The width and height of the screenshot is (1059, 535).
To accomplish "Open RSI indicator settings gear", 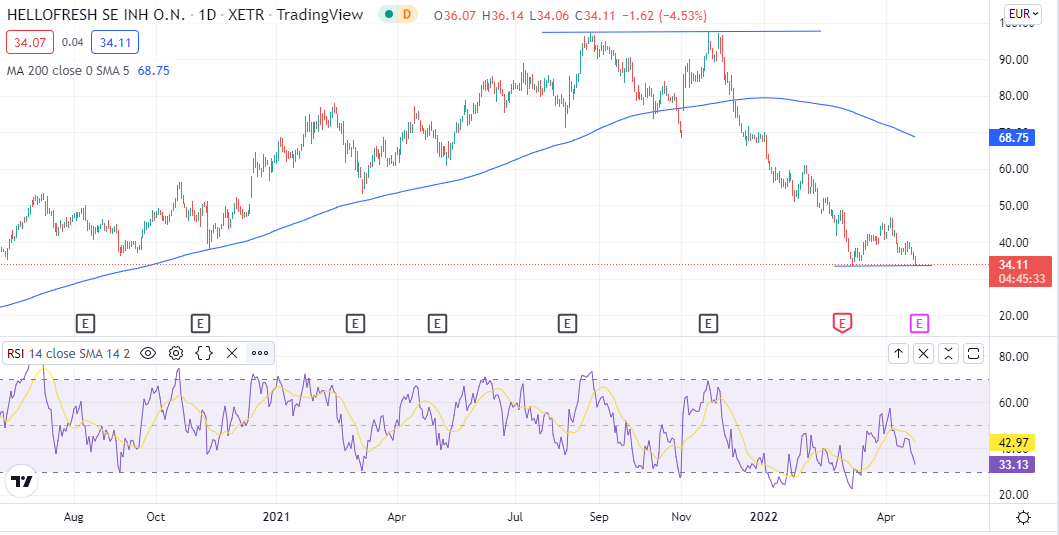I will coord(176,353).
